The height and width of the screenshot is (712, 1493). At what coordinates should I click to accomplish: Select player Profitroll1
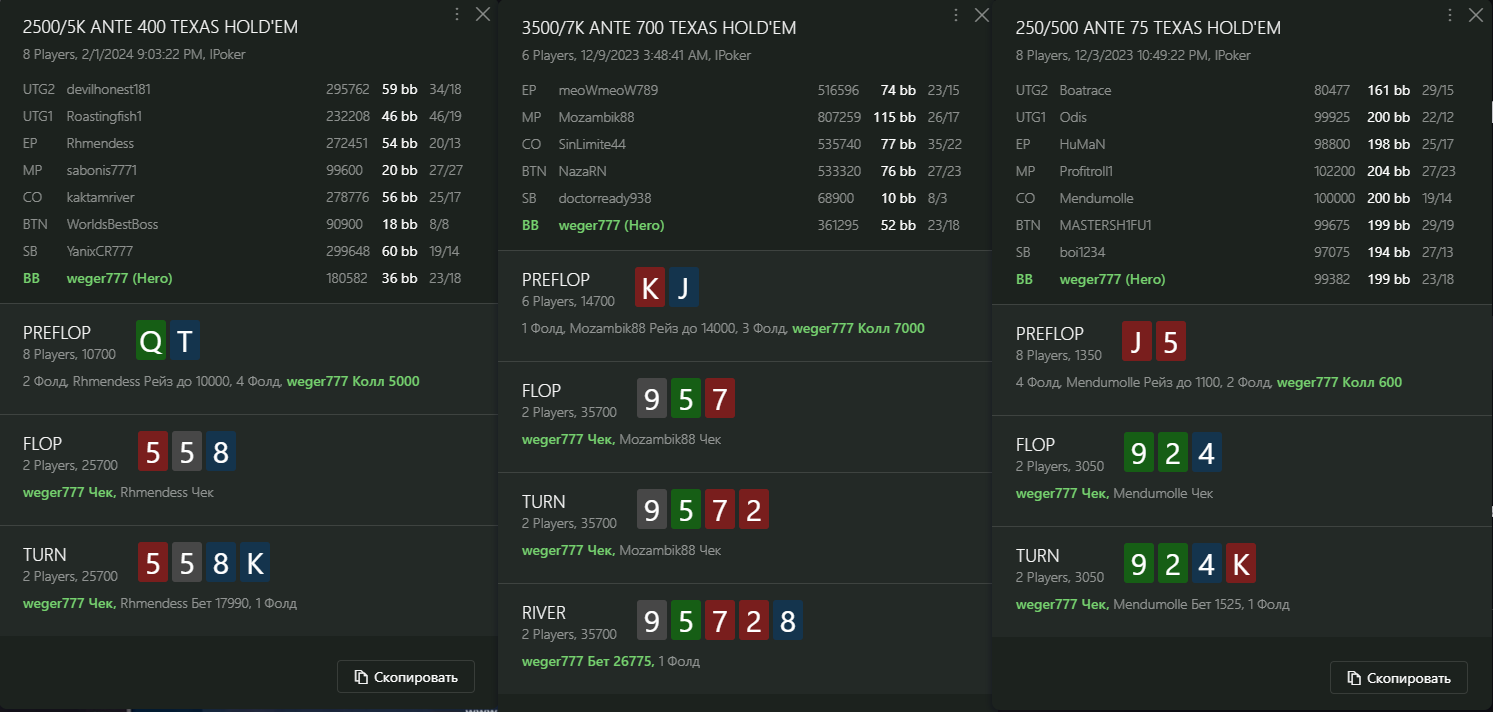tap(1086, 171)
